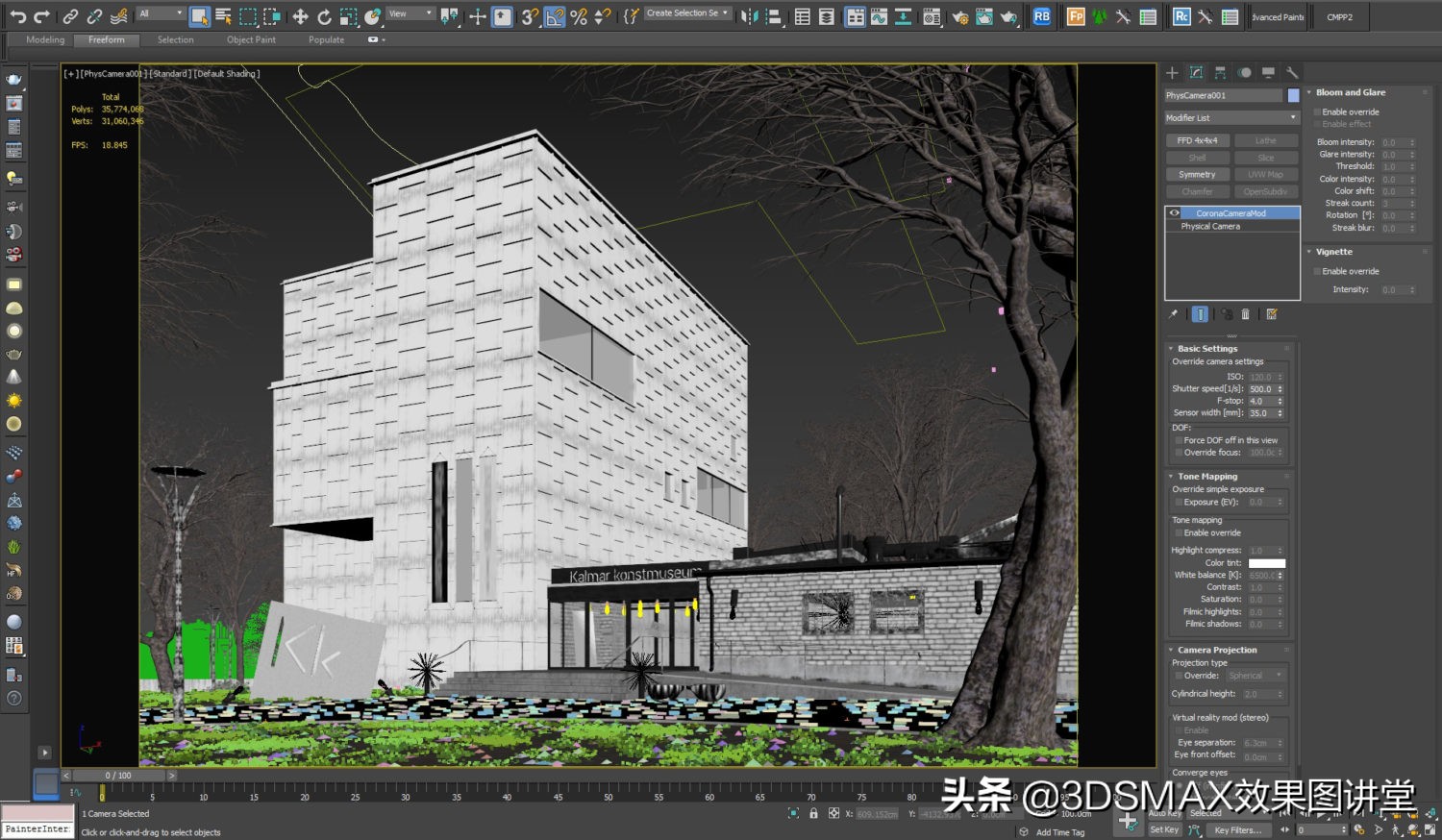The width and height of the screenshot is (1442, 840).
Task: Click the Undo arrow icon
Action: click(17, 16)
